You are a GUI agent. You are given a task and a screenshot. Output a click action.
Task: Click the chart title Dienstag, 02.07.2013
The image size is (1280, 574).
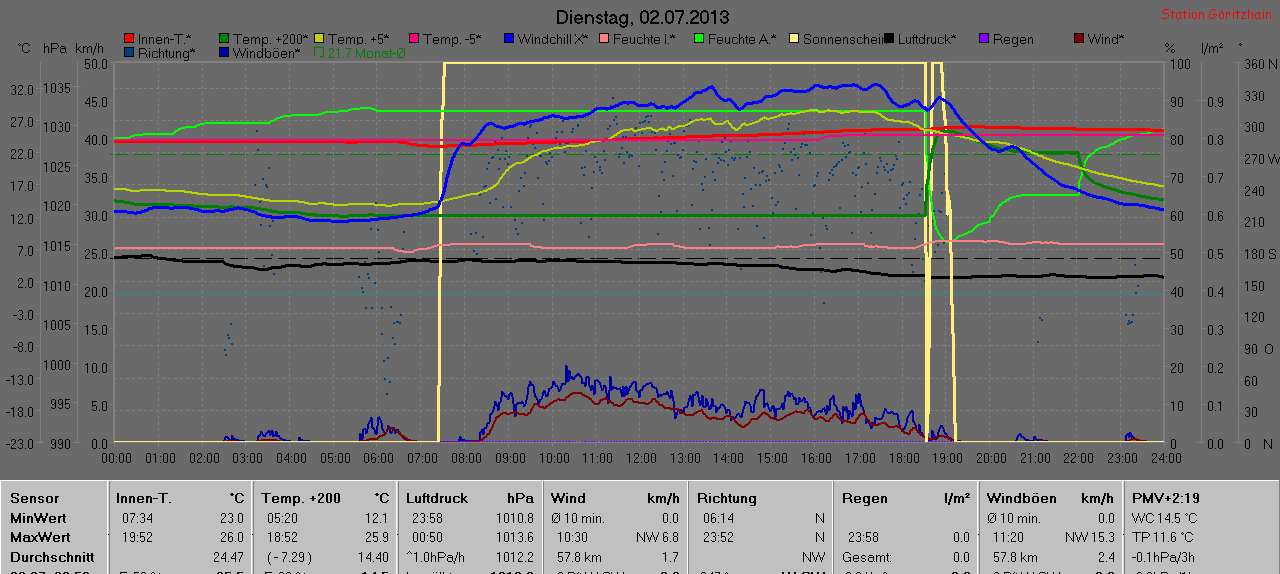pos(642,17)
